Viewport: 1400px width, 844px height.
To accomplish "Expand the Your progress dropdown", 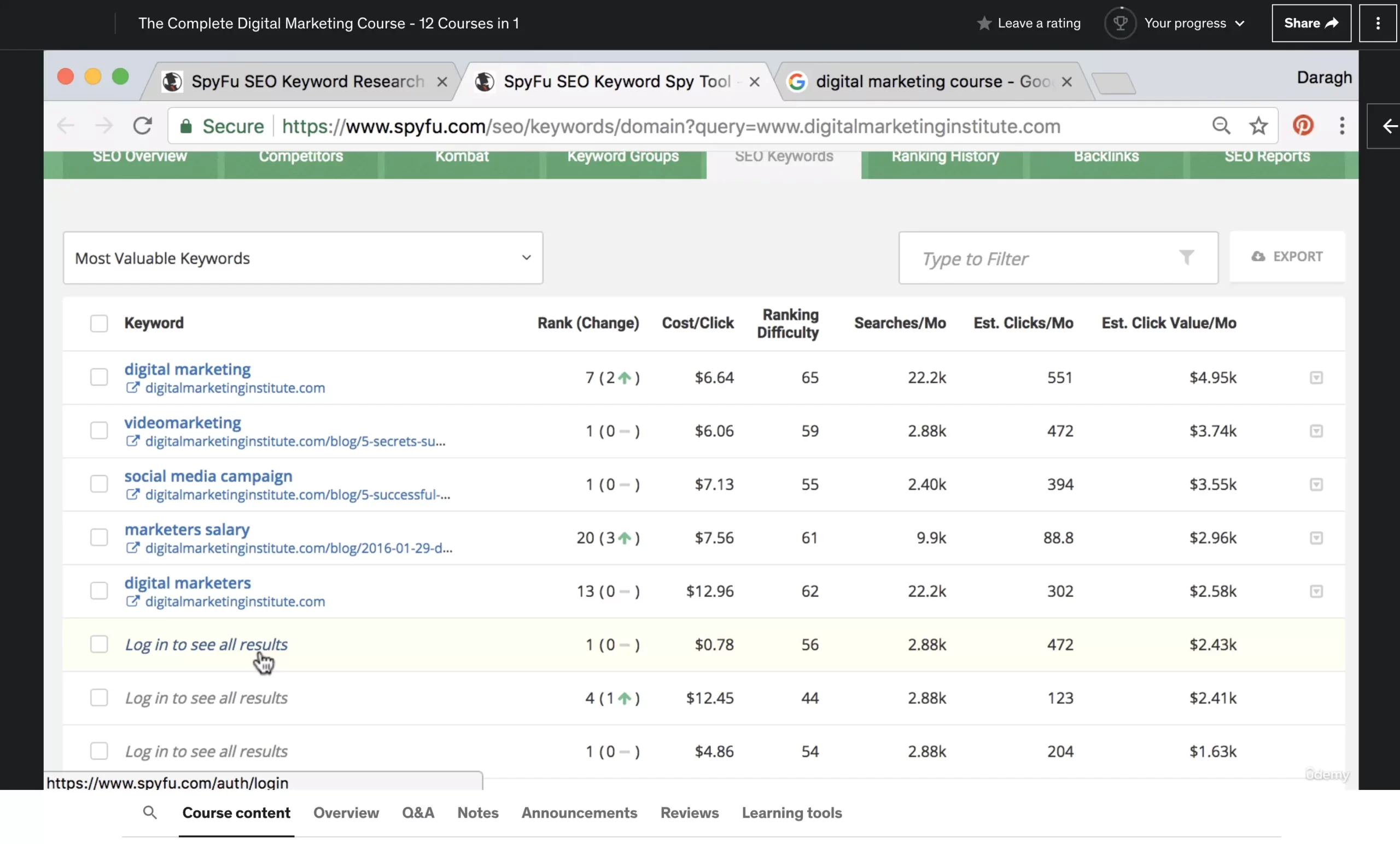I will click(1193, 24).
